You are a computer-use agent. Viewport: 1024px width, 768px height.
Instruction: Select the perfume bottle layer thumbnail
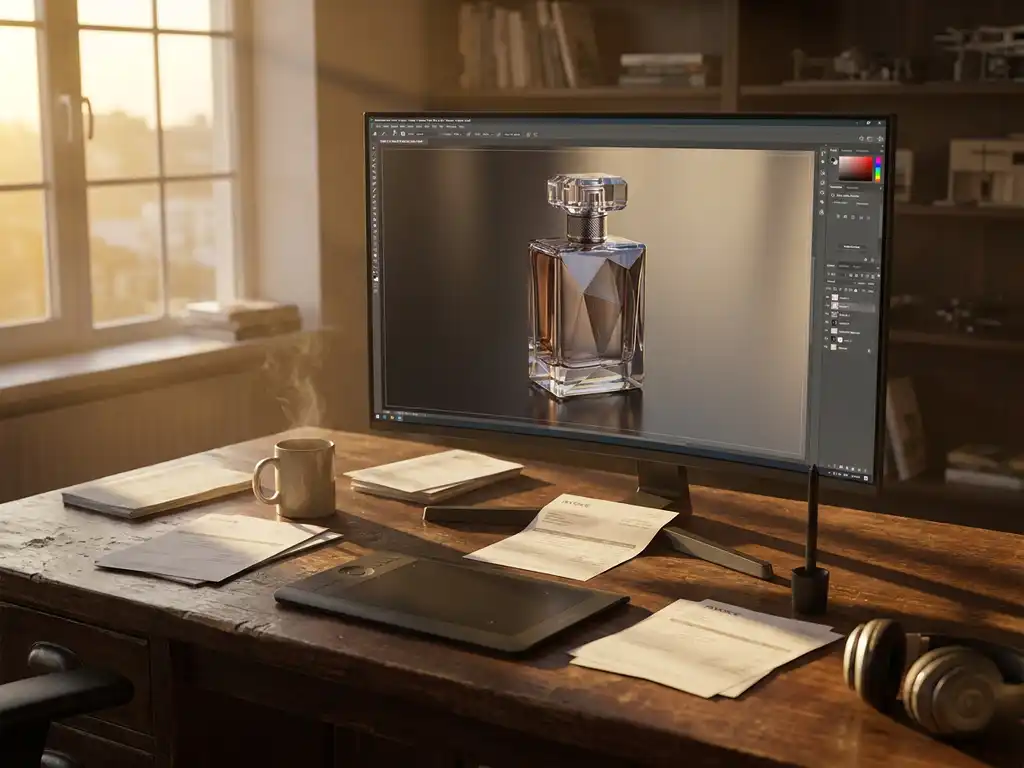835,306
